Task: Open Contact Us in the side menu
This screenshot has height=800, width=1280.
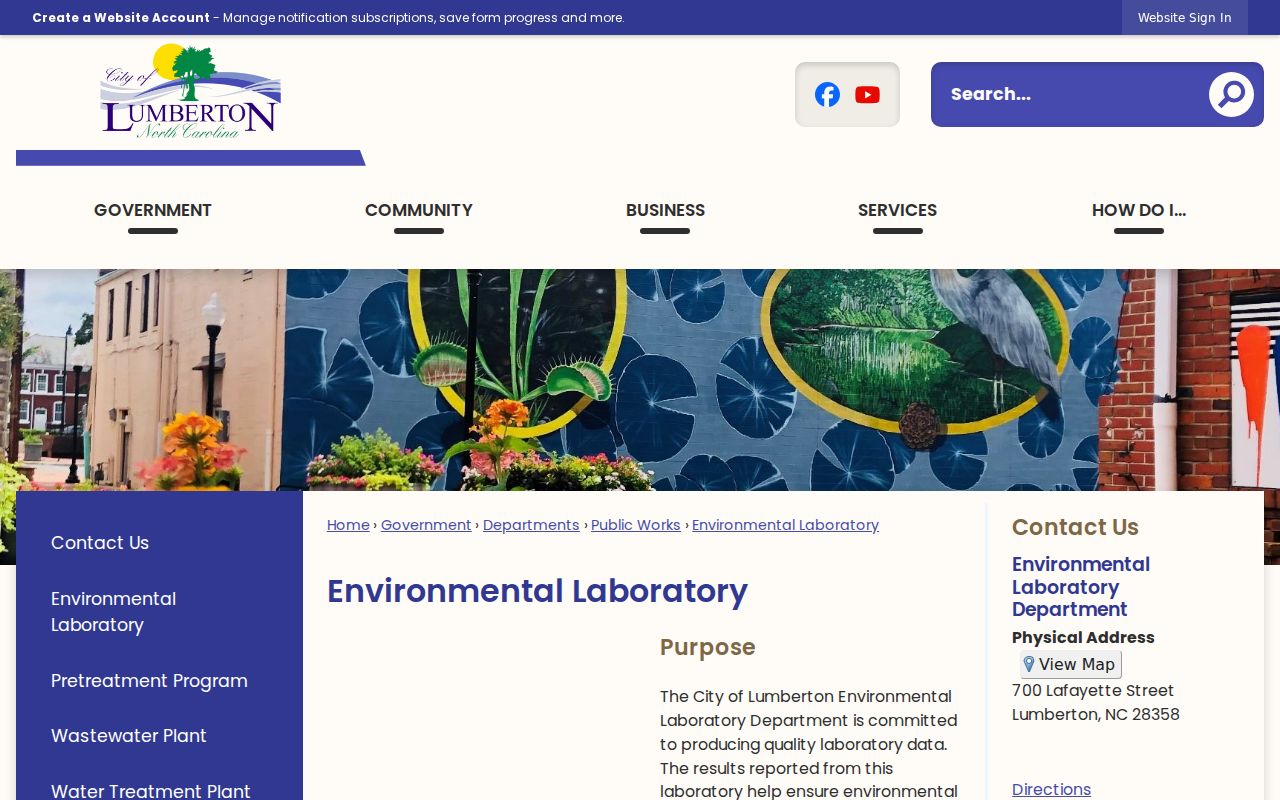Action: [100, 543]
